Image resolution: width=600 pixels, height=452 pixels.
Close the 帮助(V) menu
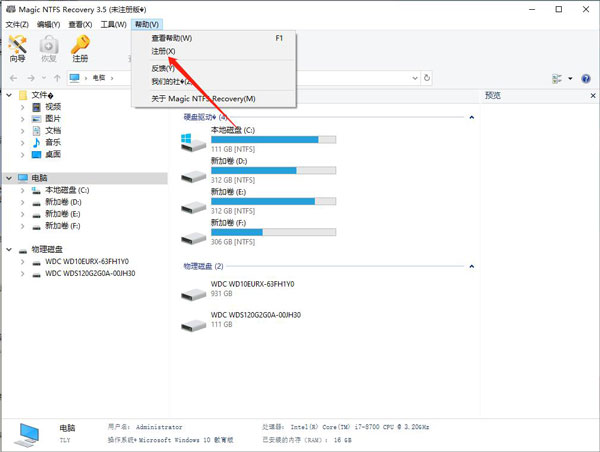click(147, 24)
